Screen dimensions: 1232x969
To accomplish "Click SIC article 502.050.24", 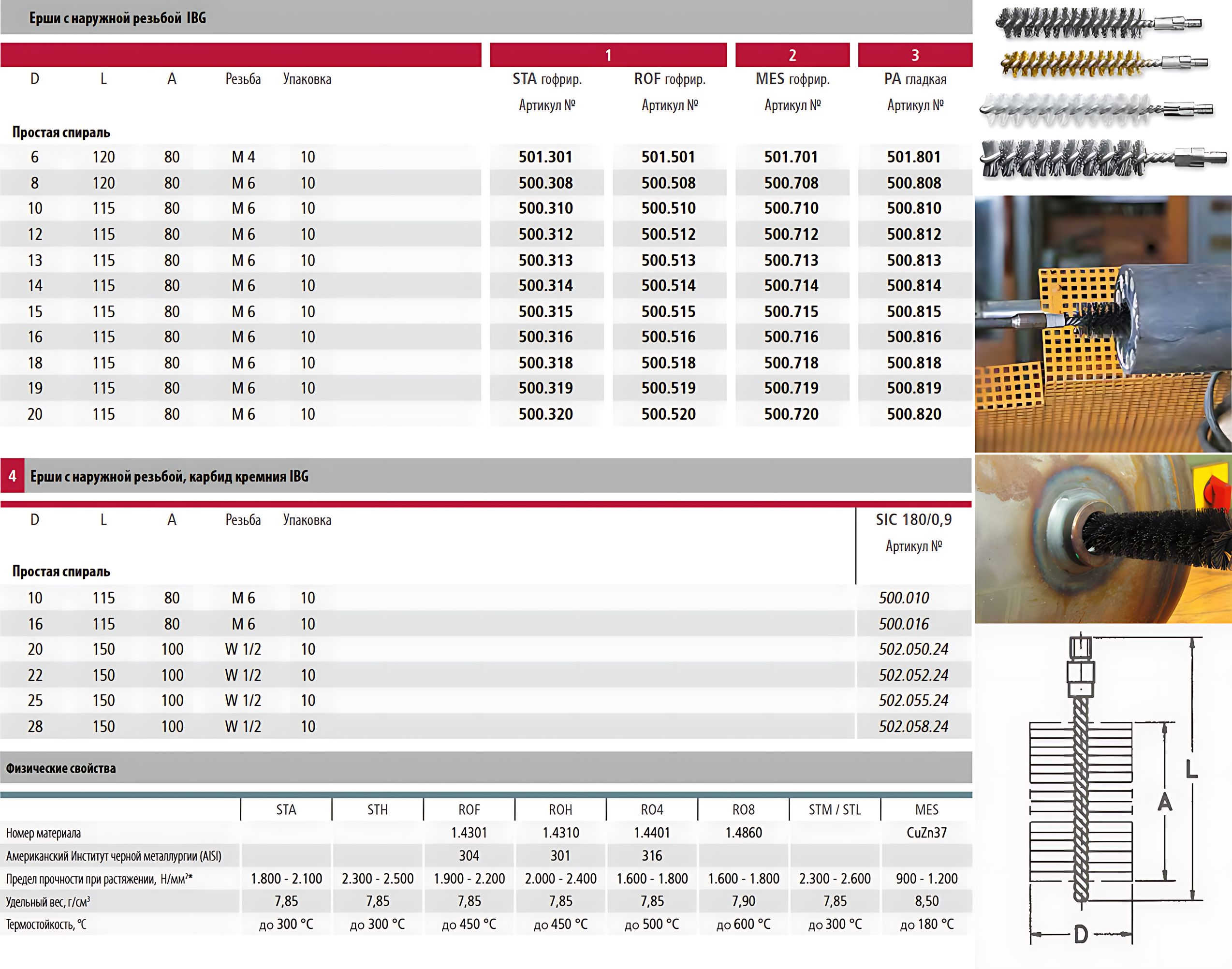I will (913, 649).
